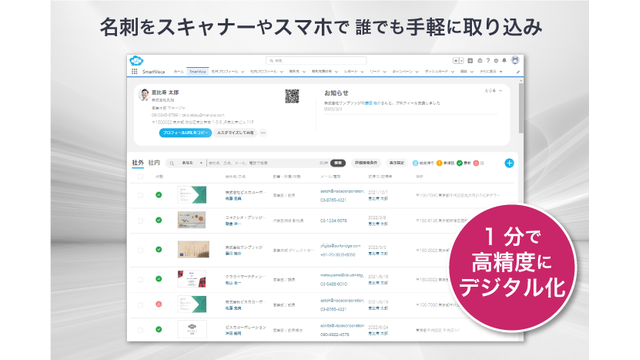The width and height of the screenshot is (640, 360).
Task: Collapse the お知らせ panel chevron
Action: (500, 91)
